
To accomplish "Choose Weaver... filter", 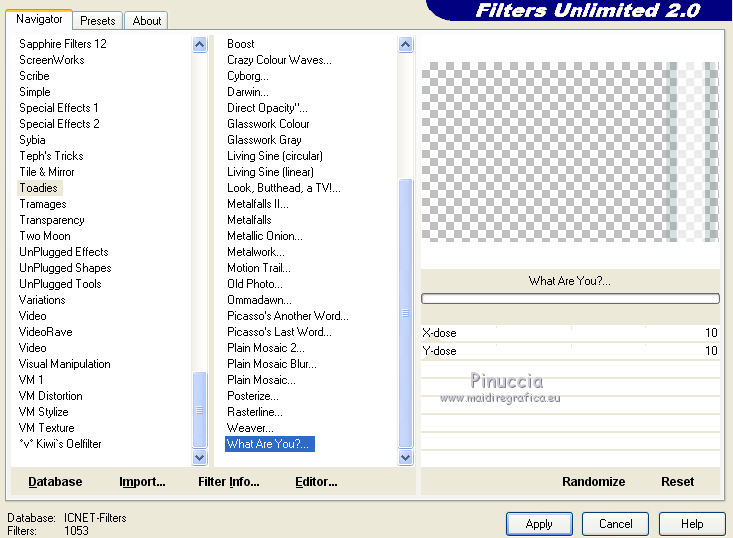I will [250, 428].
